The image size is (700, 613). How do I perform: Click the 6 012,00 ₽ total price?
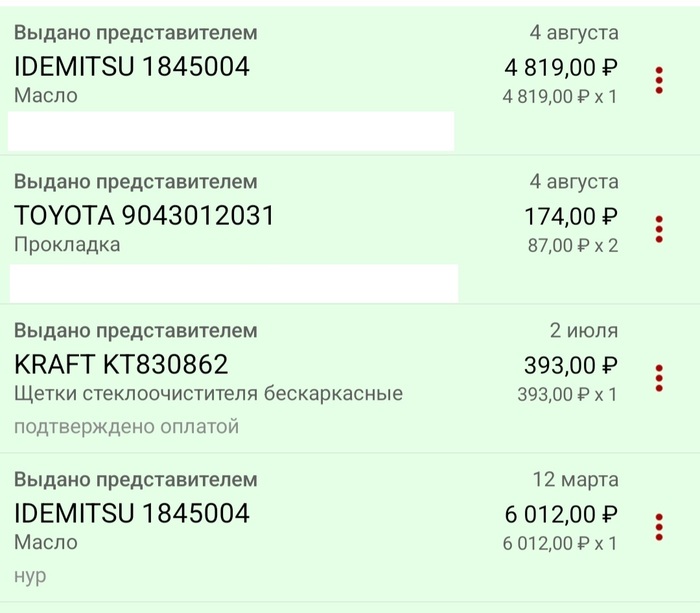pos(560,514)
